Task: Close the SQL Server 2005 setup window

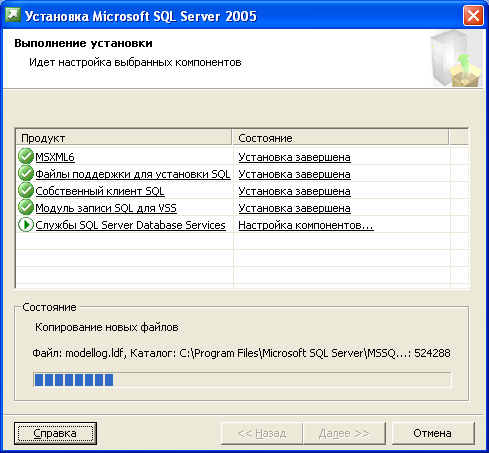Action: click(473, 15)
